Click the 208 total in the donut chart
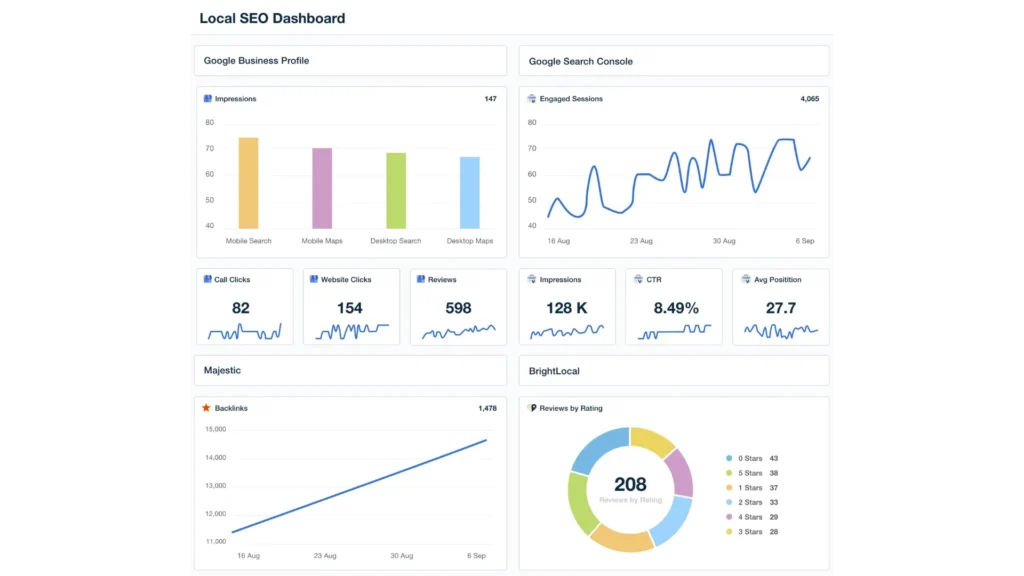This screenshot has width=1024, height=576. [630, 485]
